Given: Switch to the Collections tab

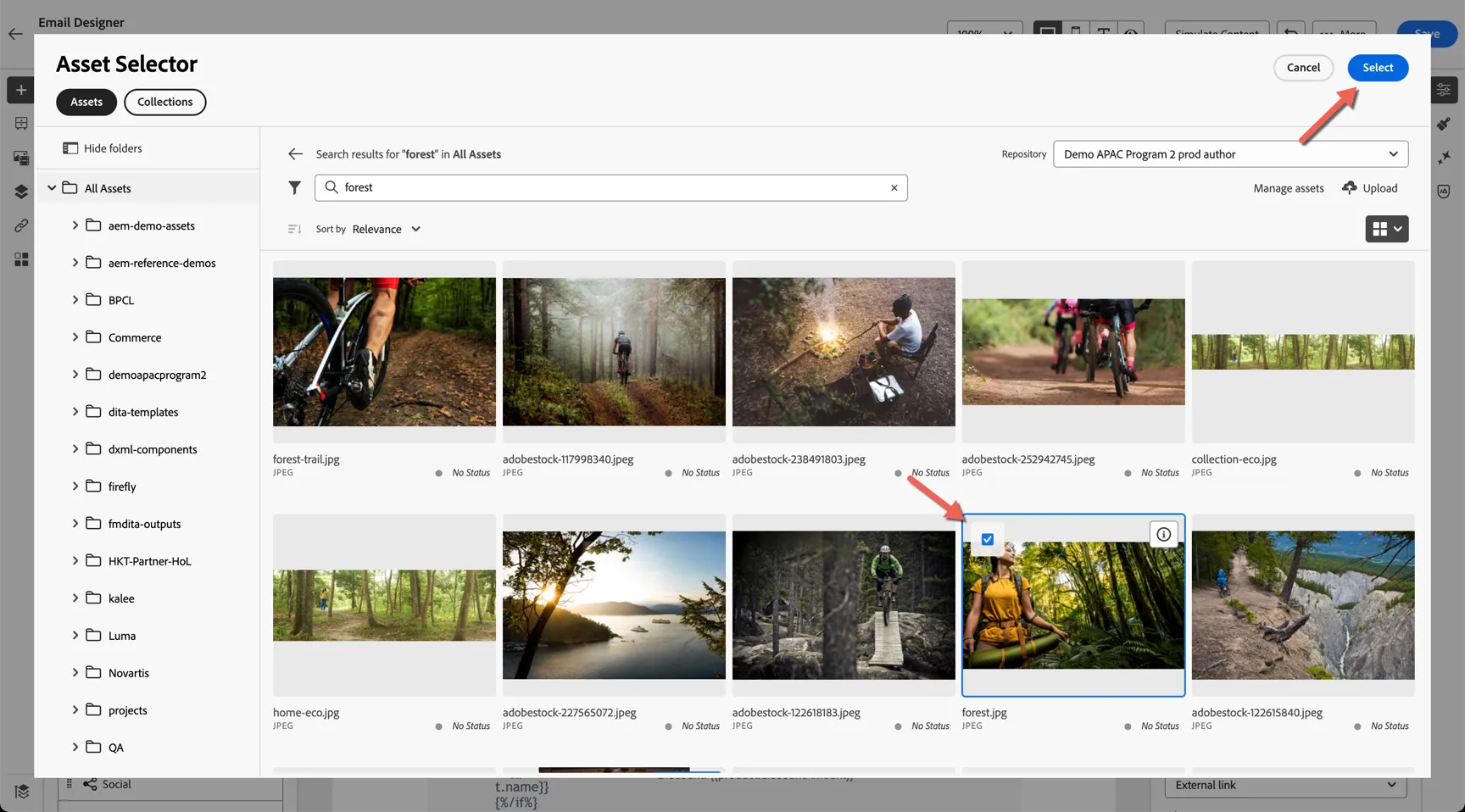Looking at the screenshot, I should click(x=165, y=102).
